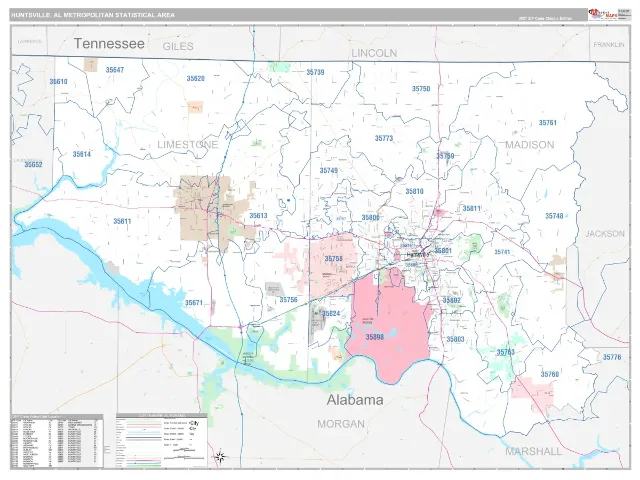Select ZIP code 35824
The width and height of the screenshot is (640, 480).
tap(331, 313)
